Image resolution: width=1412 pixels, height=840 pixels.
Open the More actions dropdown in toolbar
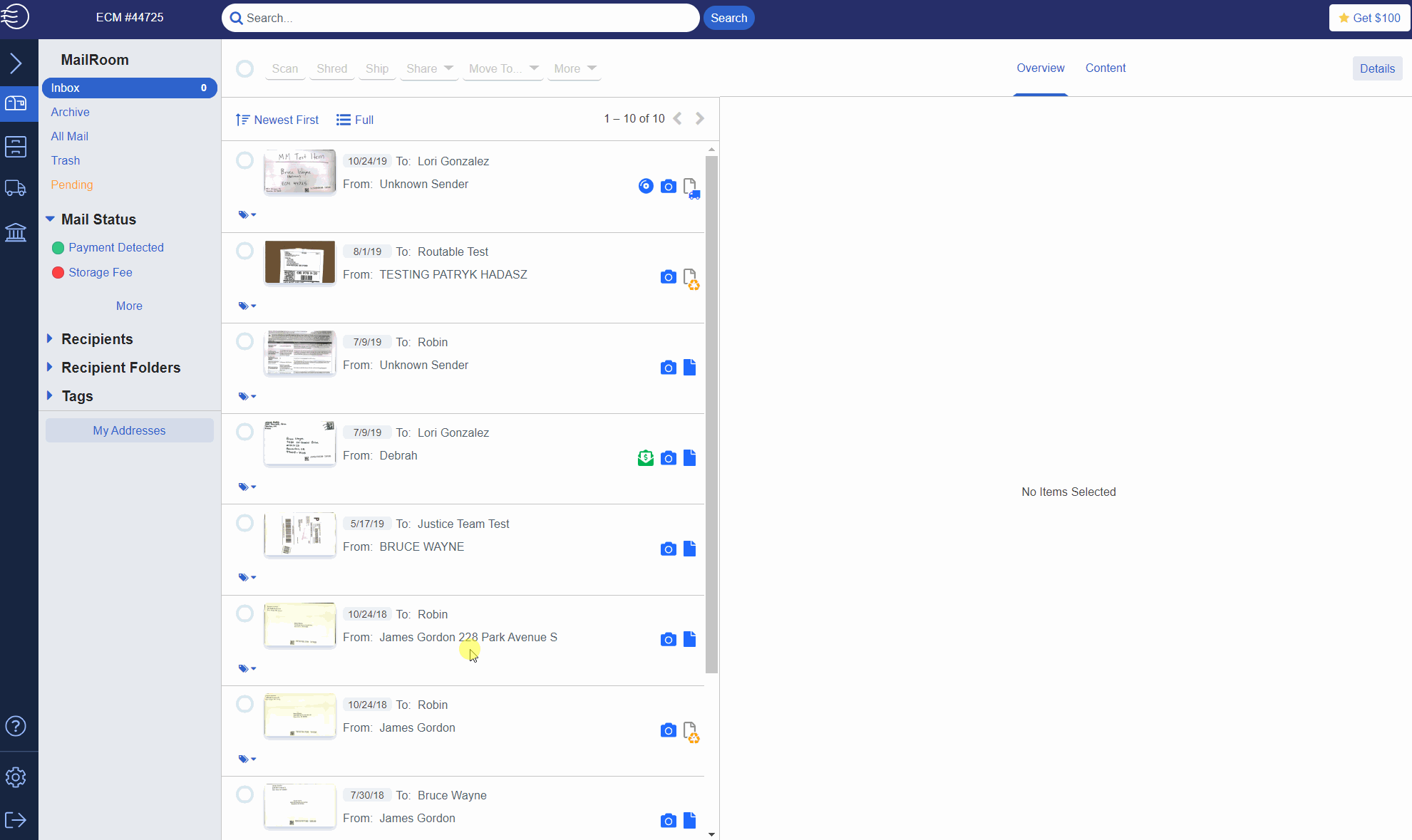click(x=574, y=68)
